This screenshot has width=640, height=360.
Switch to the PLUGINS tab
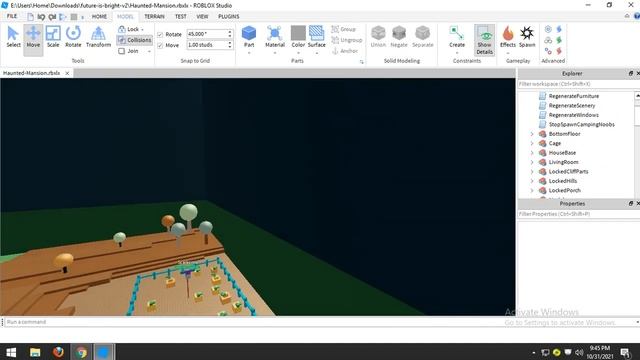click(229, 16)
